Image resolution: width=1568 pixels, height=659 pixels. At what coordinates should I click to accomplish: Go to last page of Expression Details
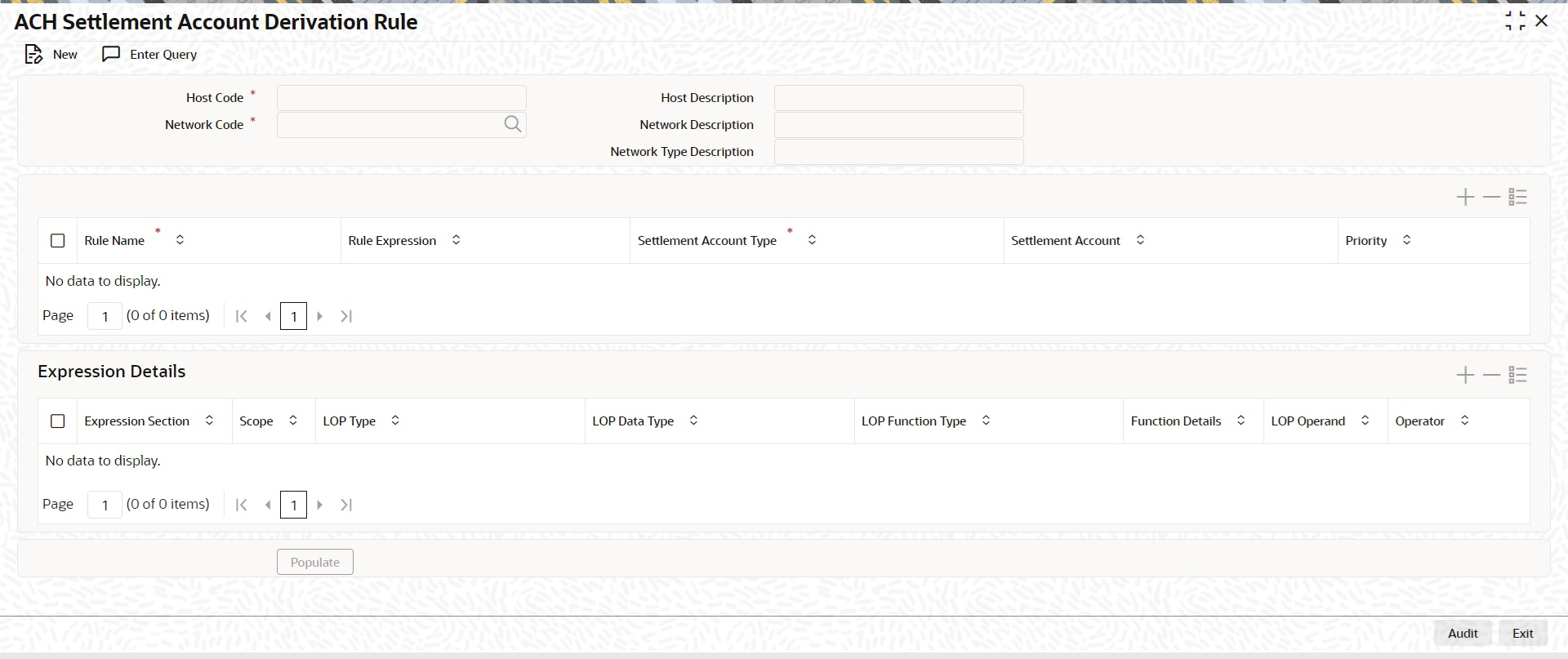click(x=346, y=505)
